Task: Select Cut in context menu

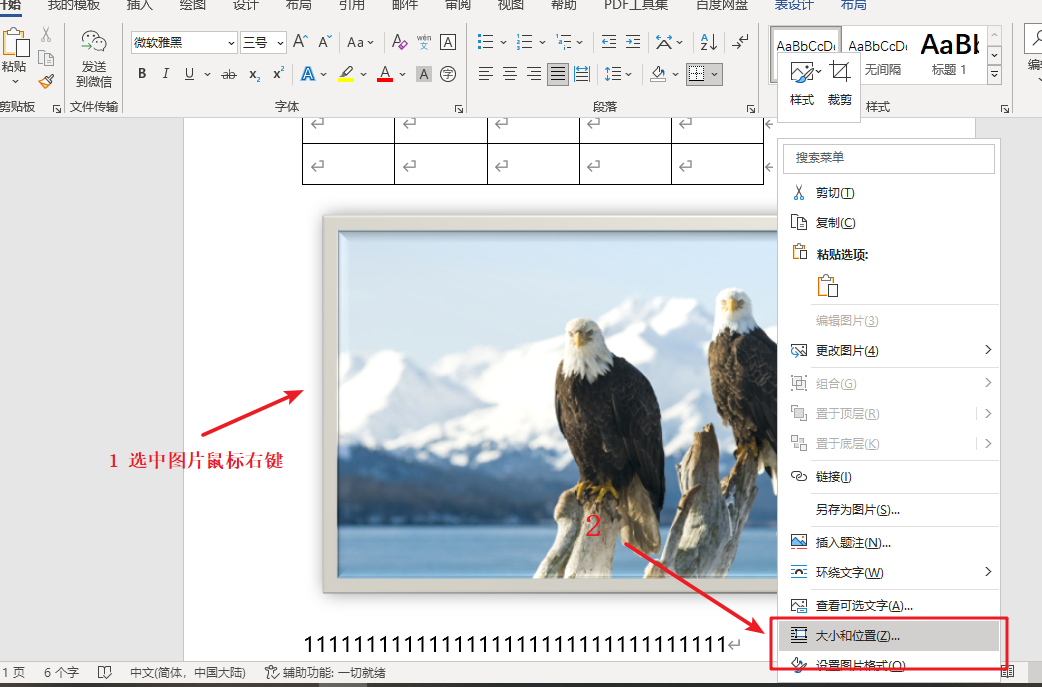Action: pos(889,193)
